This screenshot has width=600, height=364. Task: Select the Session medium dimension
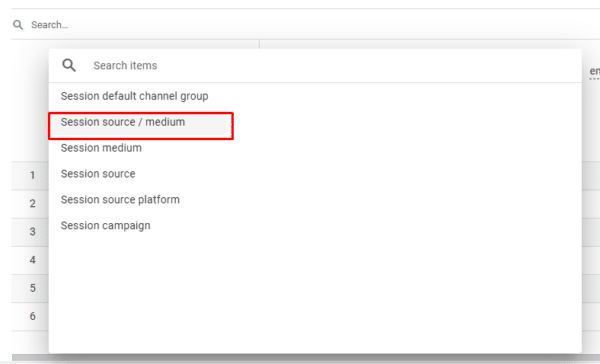click(x=101, y=148)
